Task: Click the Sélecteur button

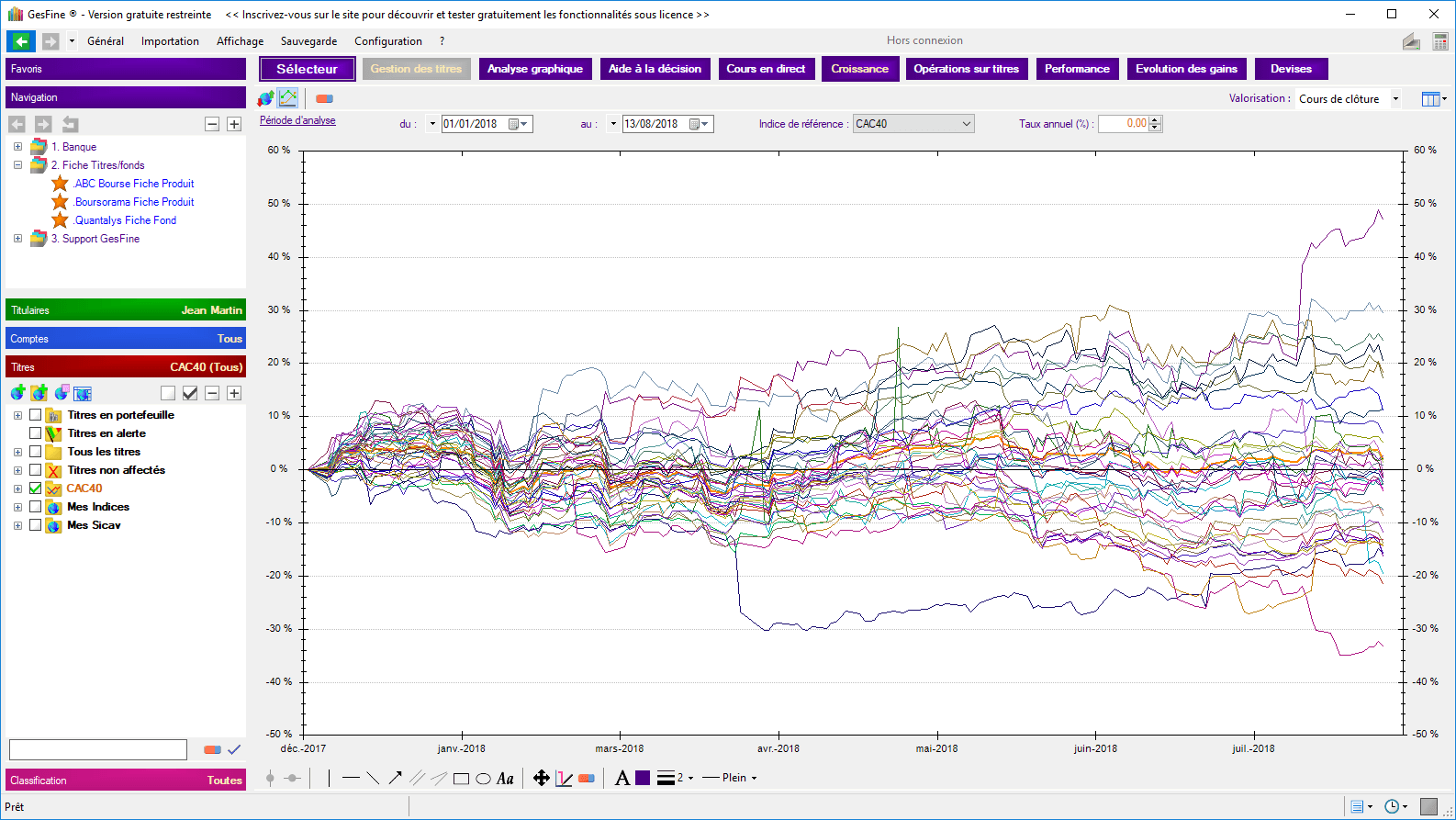Action: click(307, 69)
